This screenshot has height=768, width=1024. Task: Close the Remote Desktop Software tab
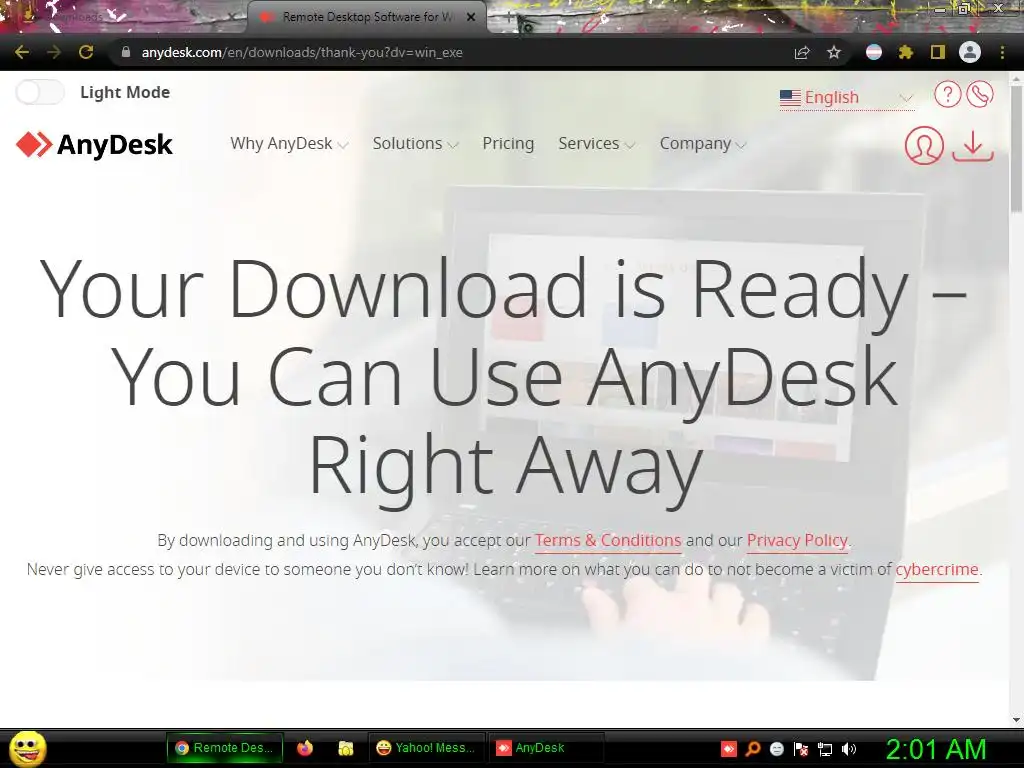point(471,17)
